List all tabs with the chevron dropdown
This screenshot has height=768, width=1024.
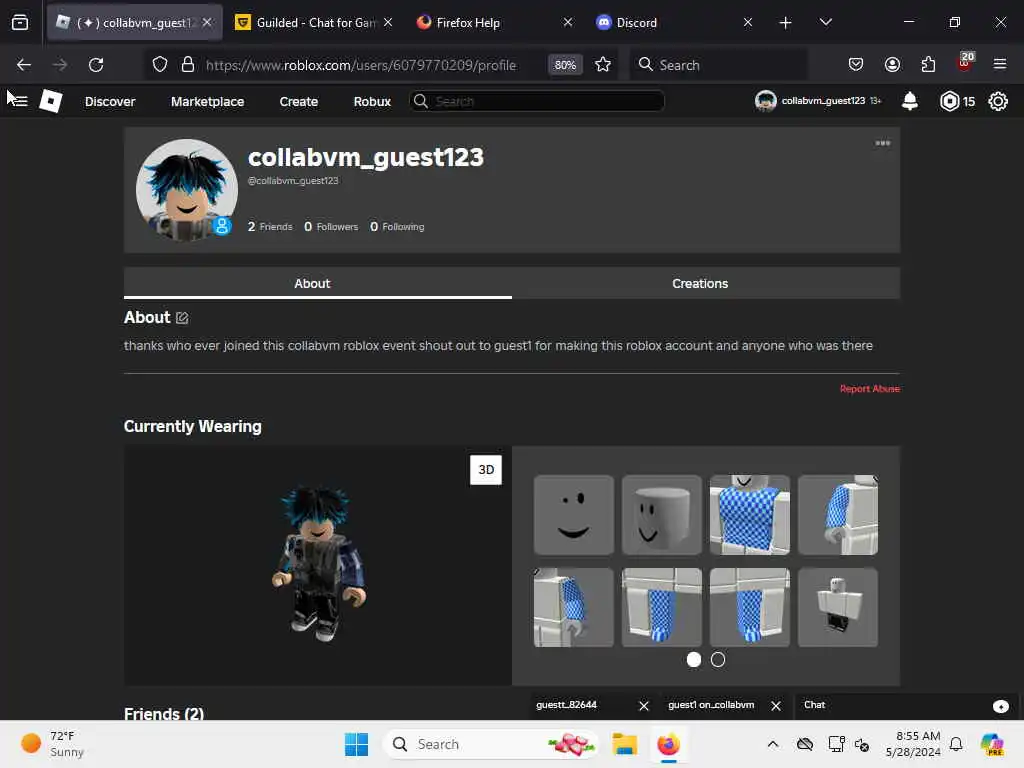825,22
